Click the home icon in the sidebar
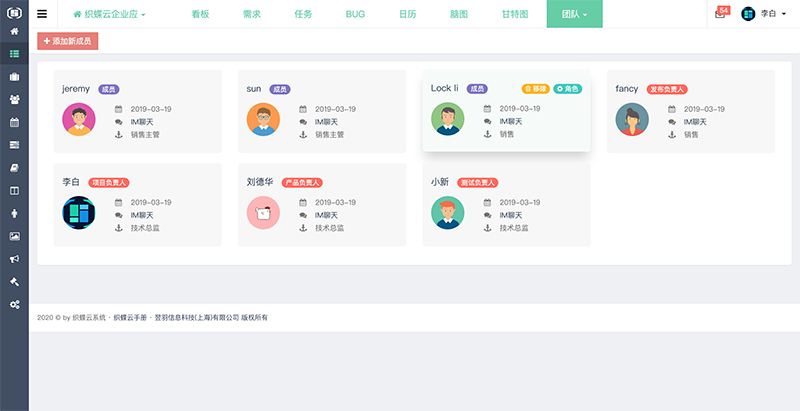The width and height of the screenshot is (800, 411). coord(14,32)
